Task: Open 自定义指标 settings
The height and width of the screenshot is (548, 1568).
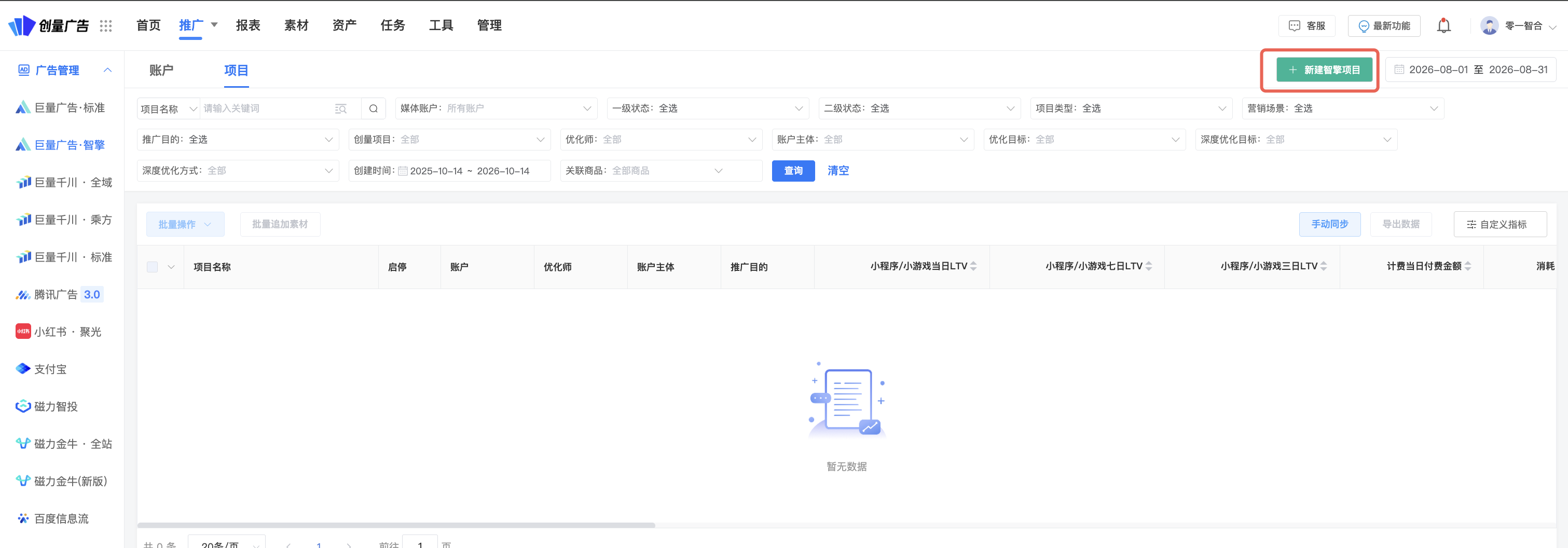Action: click(1500, 224)
